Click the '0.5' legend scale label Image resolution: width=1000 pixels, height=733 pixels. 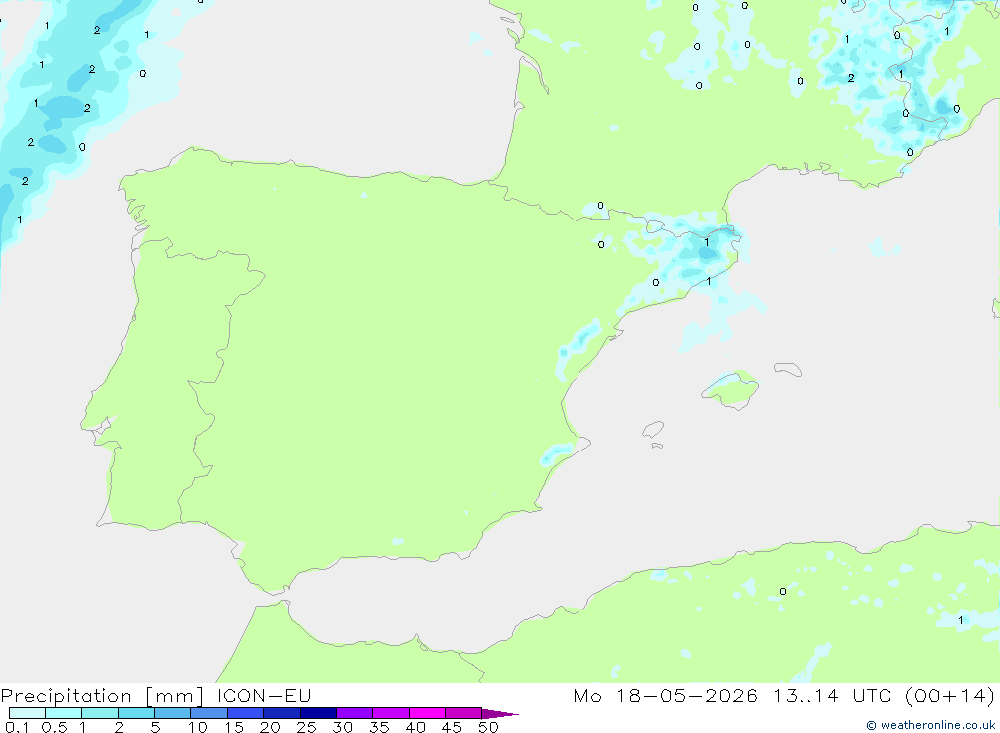(55, 727)
